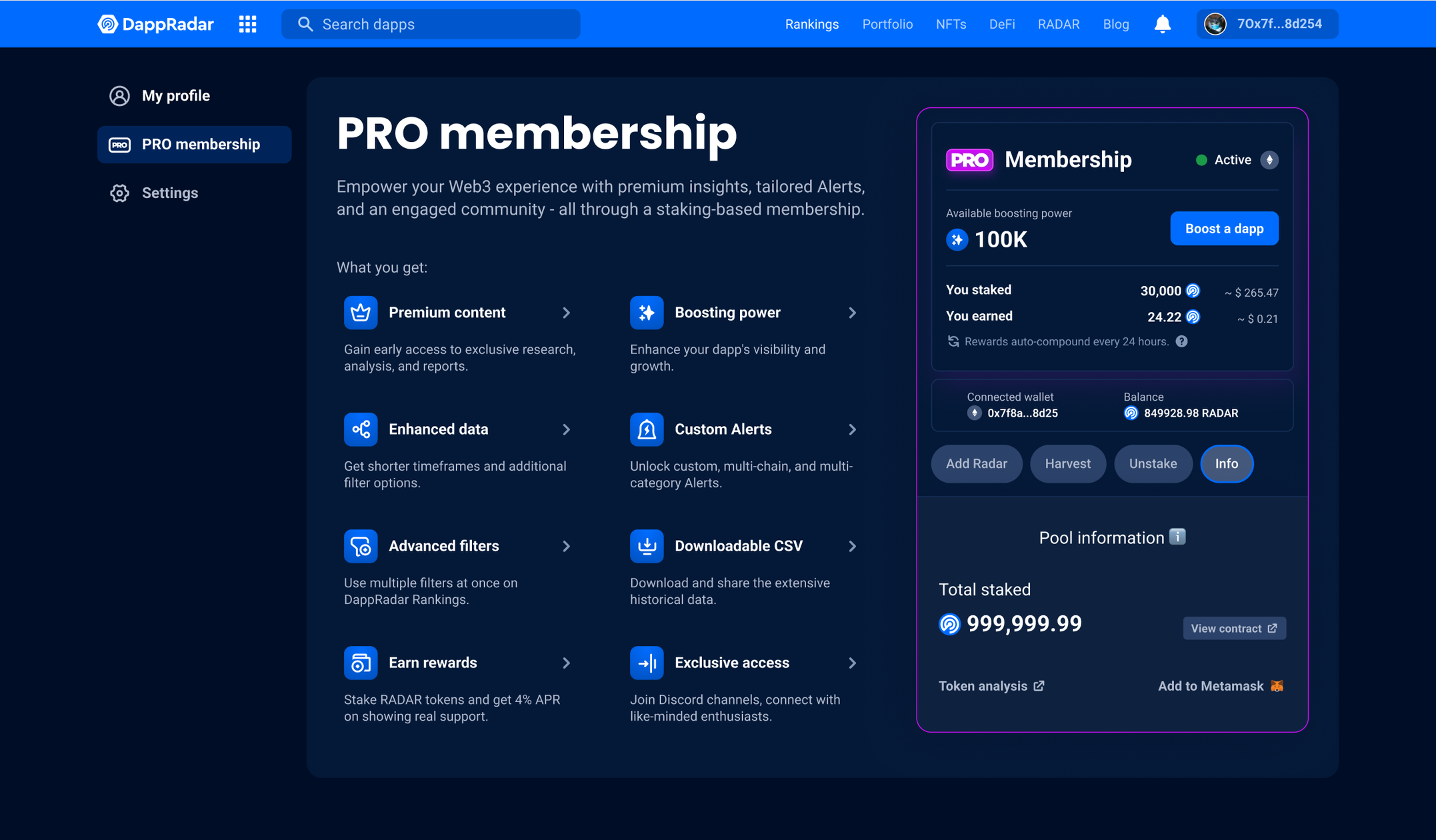Click the Earn rewards icon
The image size is (1436, 840).
pyautogui.click(x=361, y=663)
